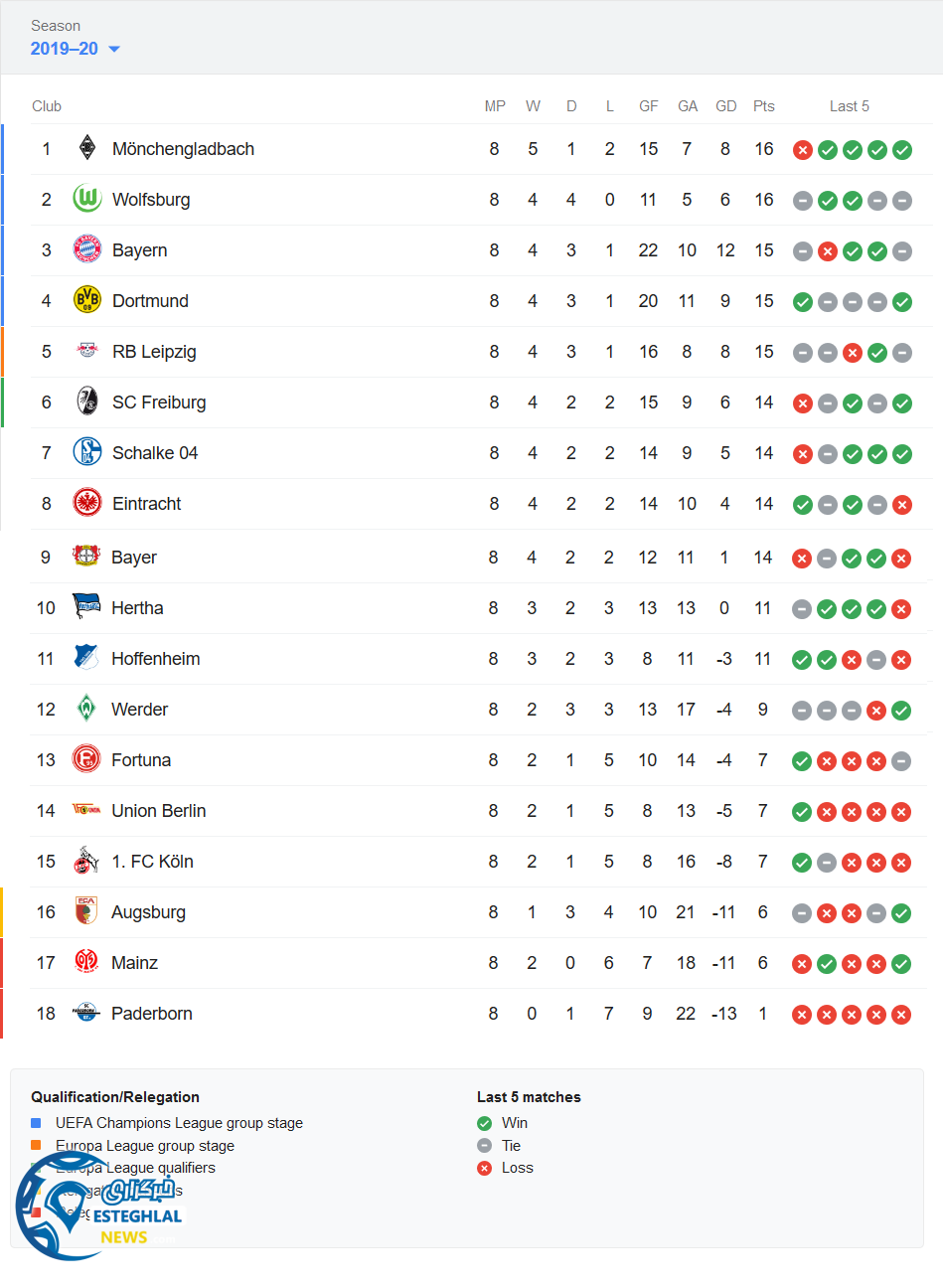Image resolution: width=943 pixels, height=1288 pixels.
Task: Click the Werder club logo
Action: pyautogui.click(x=86, y=709)
